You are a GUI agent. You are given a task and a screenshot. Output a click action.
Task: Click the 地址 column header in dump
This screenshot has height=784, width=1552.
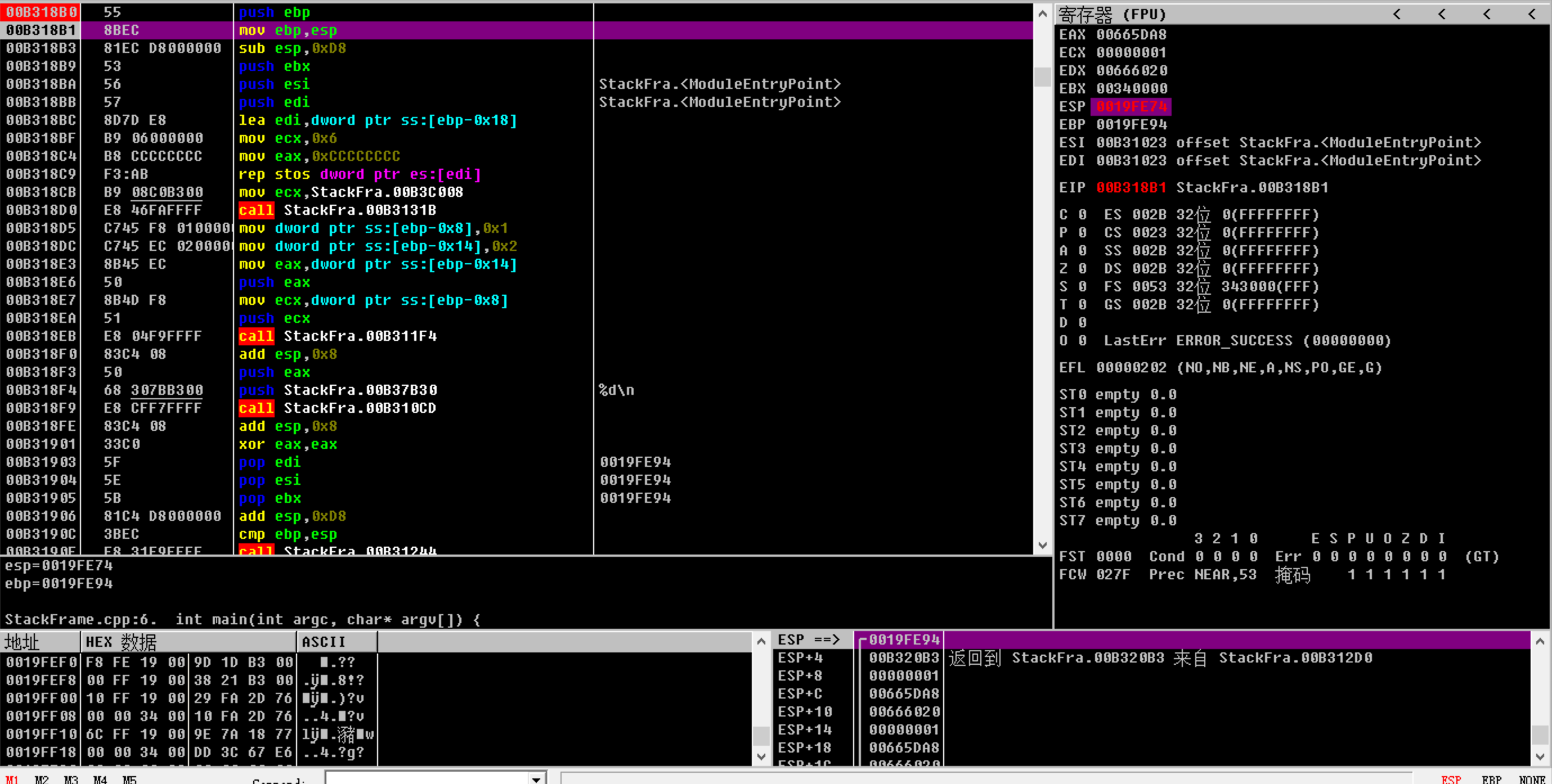click(x=41, y=642)
